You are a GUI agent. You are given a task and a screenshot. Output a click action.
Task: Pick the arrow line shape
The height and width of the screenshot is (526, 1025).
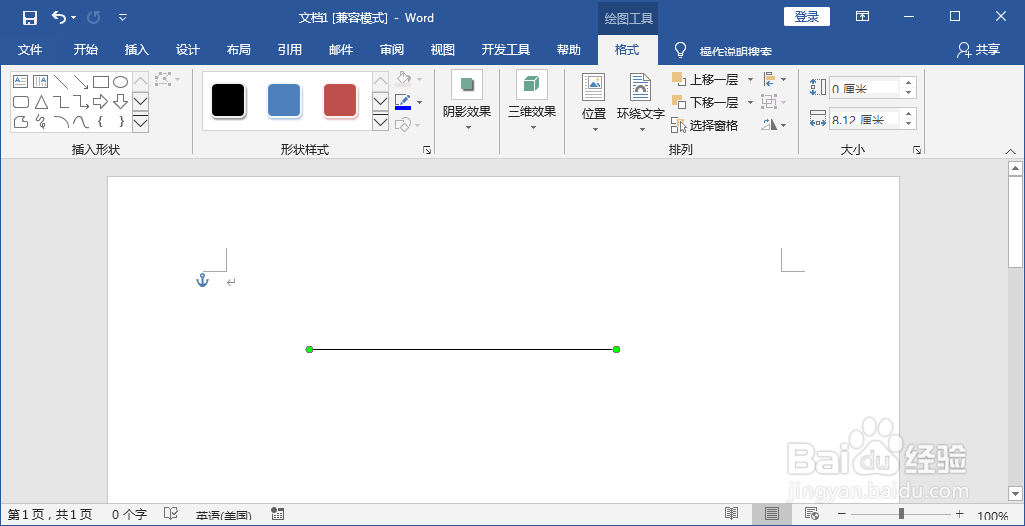[x=80, y=82]
